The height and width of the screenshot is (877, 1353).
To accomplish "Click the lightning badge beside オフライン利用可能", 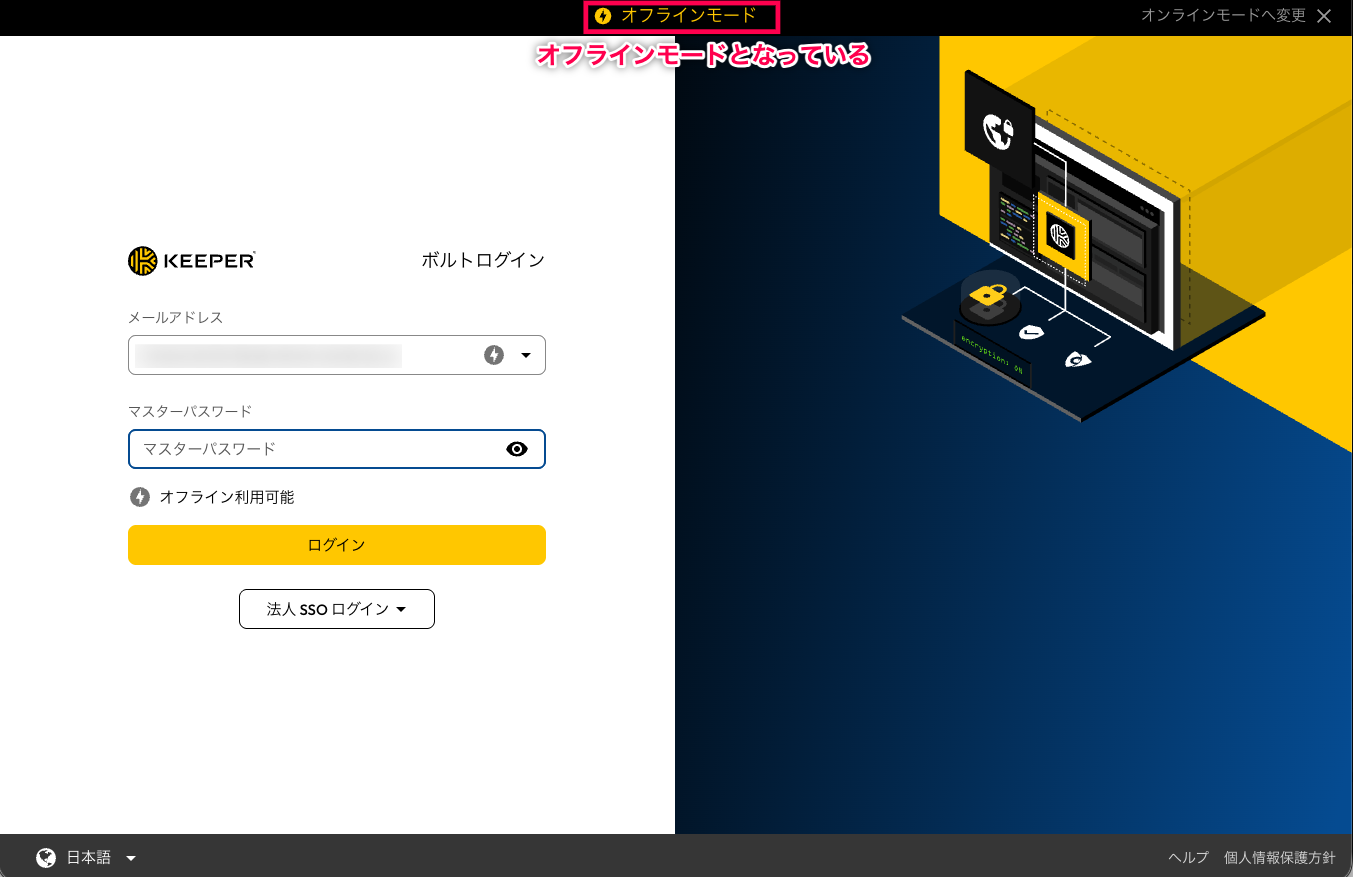I will [x=140, y=497].
